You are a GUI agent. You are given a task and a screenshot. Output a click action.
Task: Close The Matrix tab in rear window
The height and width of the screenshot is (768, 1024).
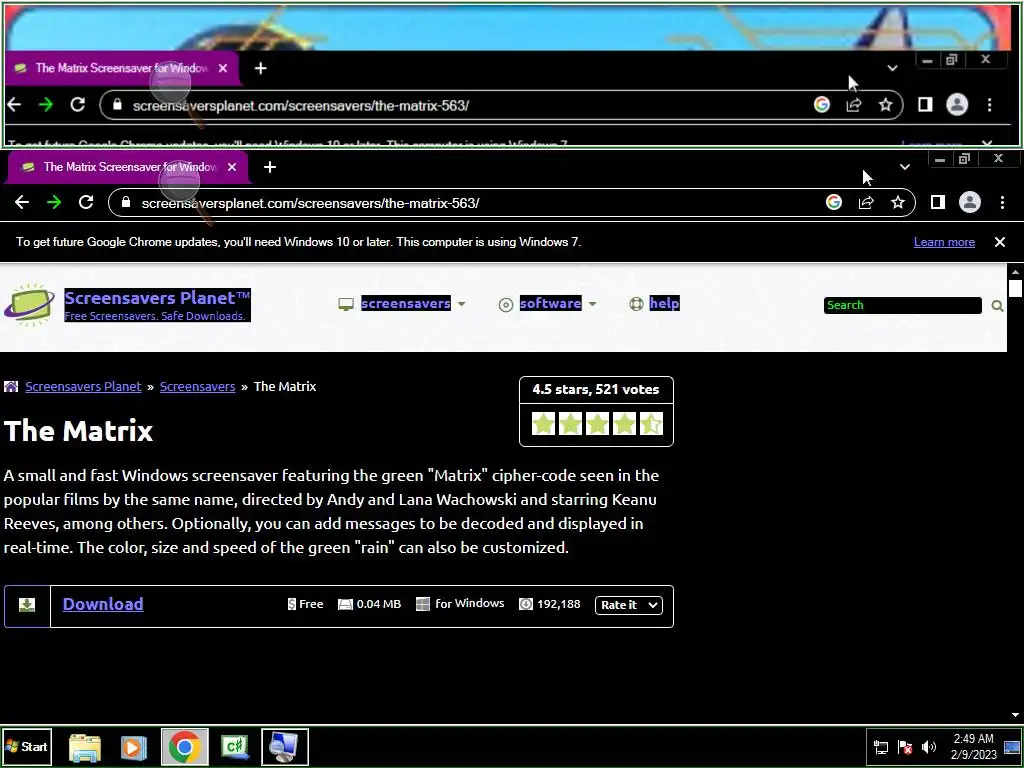click(223, 68)
